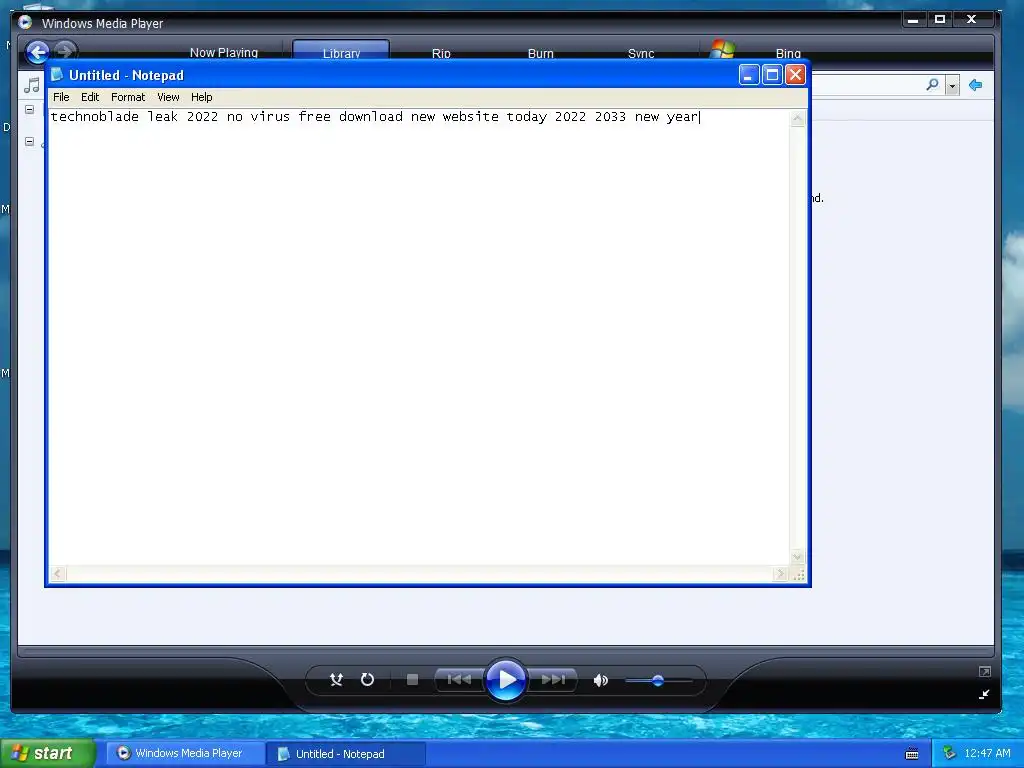Switch to the Library tab

click(x=341, y=51)
